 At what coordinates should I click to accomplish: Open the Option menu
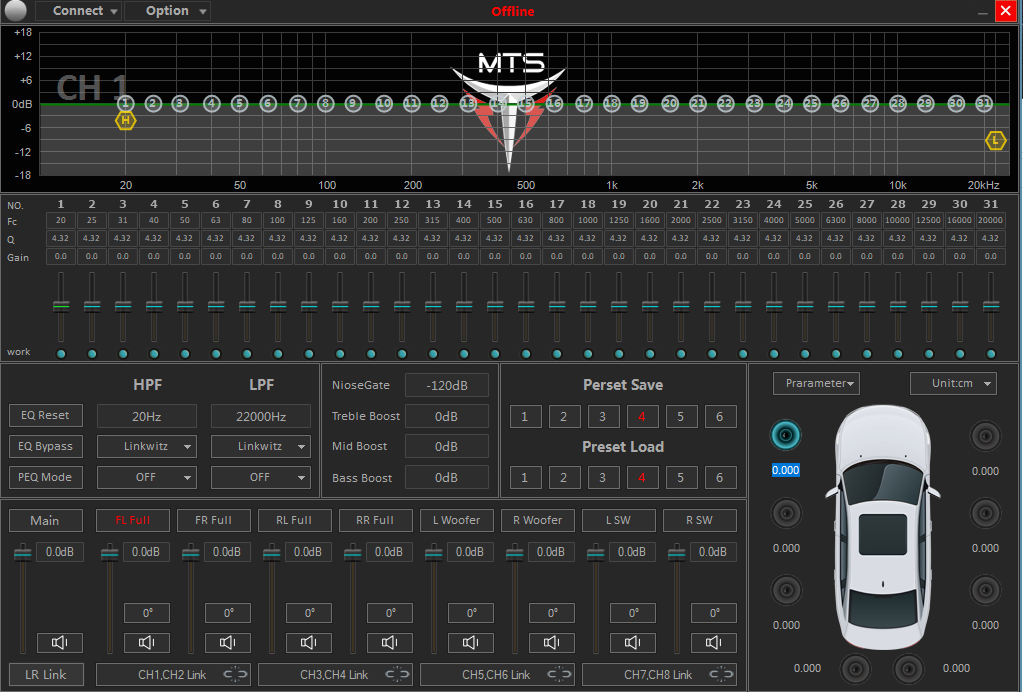point(167,11)
